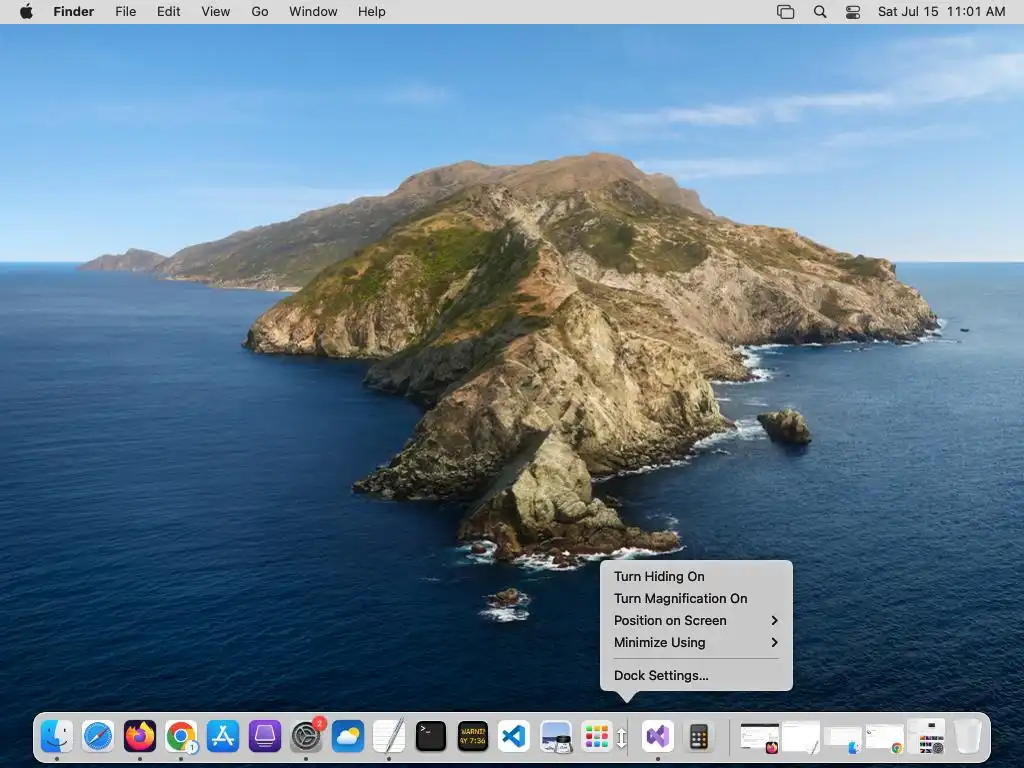Choose Dock Settings… from the context menu
Image resolution: width=1024 pixels, height=768 pixels.
click(661, 675)
